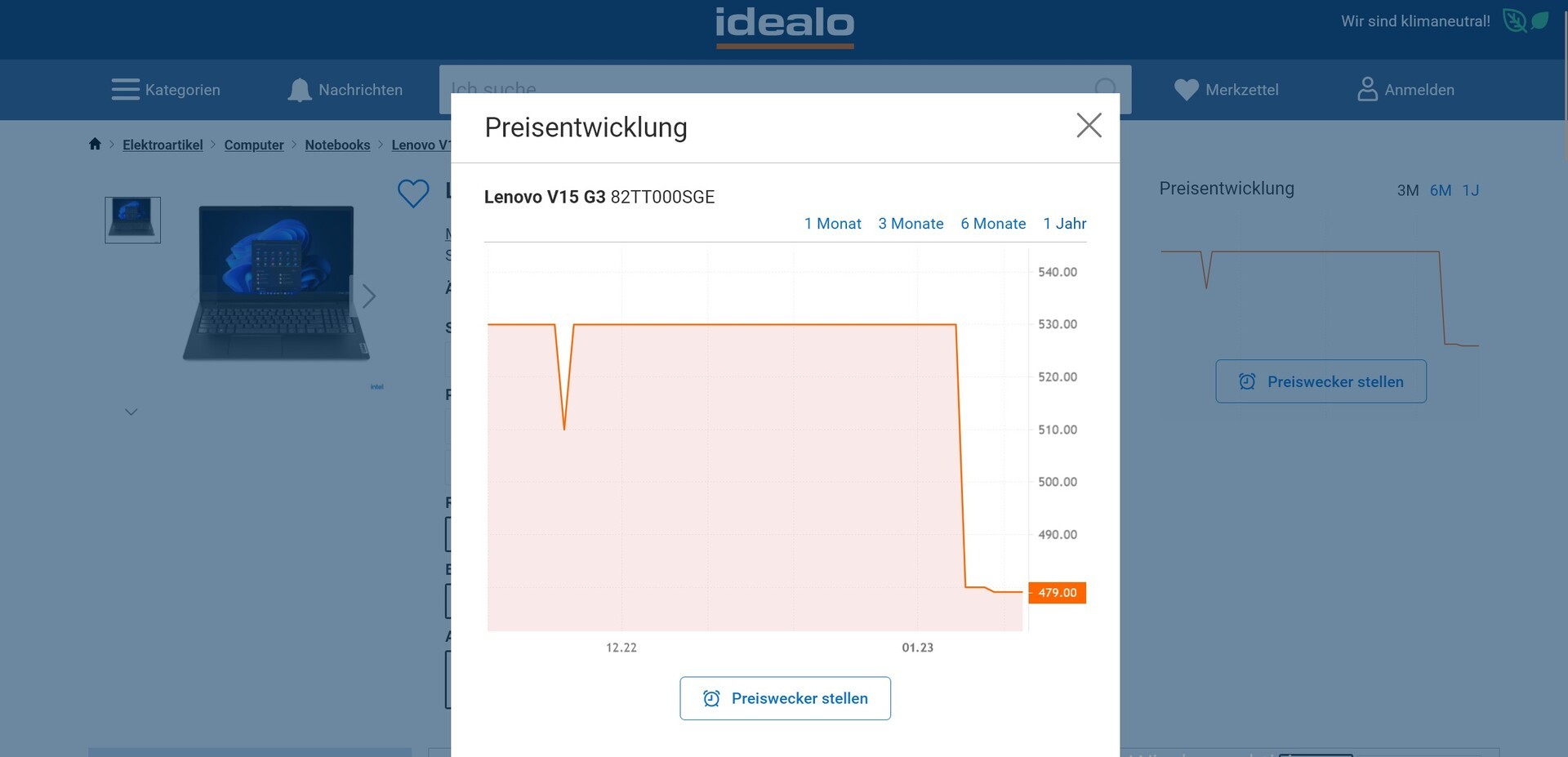Expand thumbnail list with down chevron
The width and height of the screenshot is (1568, 757).
coord(131,412)
